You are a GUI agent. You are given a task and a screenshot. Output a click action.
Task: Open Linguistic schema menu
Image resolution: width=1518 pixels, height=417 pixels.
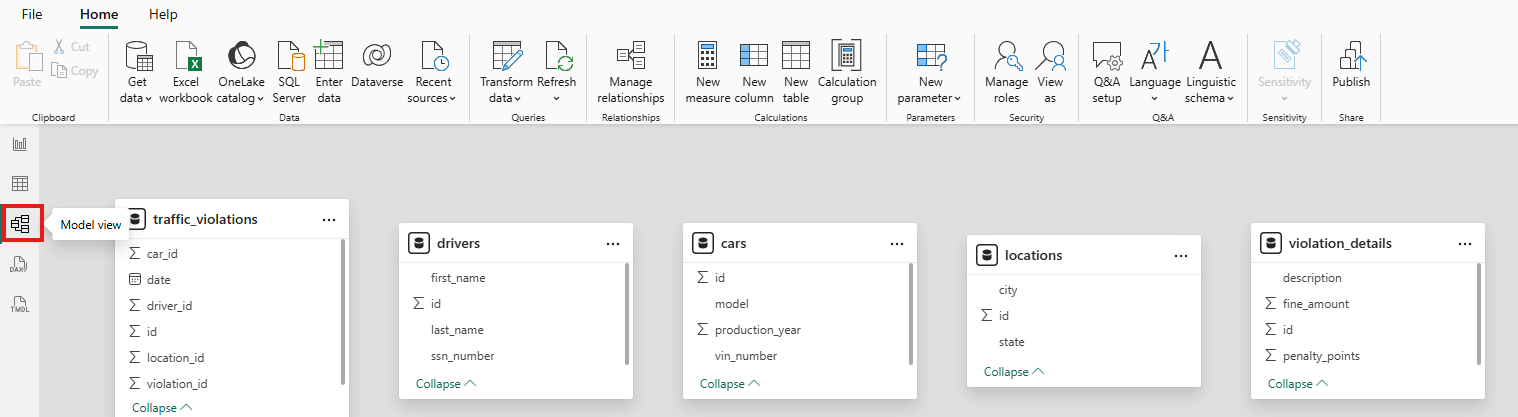click(1211, 73)
